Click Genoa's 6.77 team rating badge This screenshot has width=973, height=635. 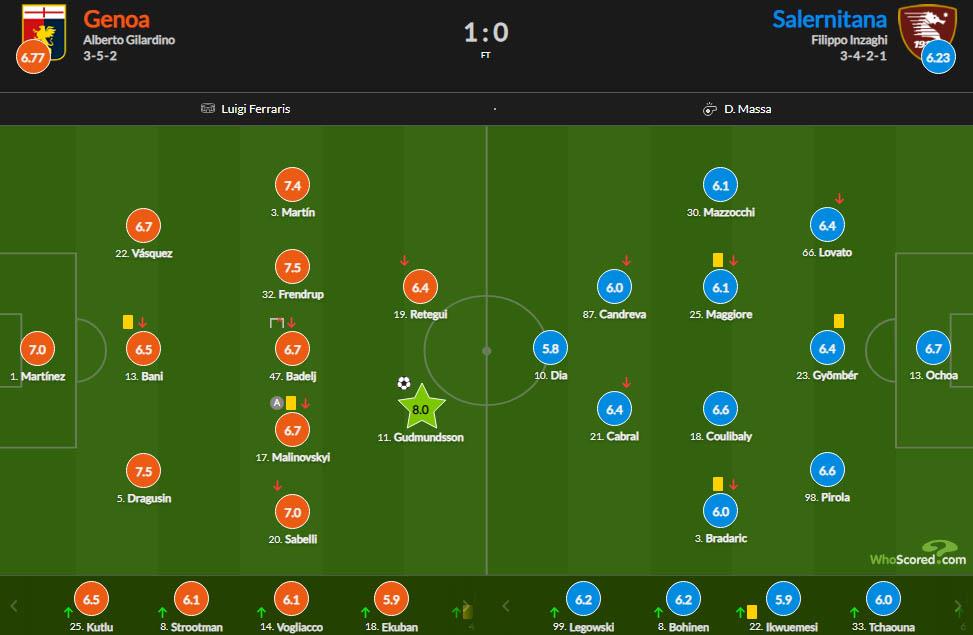pyautogui.click(x=32, y=58)
